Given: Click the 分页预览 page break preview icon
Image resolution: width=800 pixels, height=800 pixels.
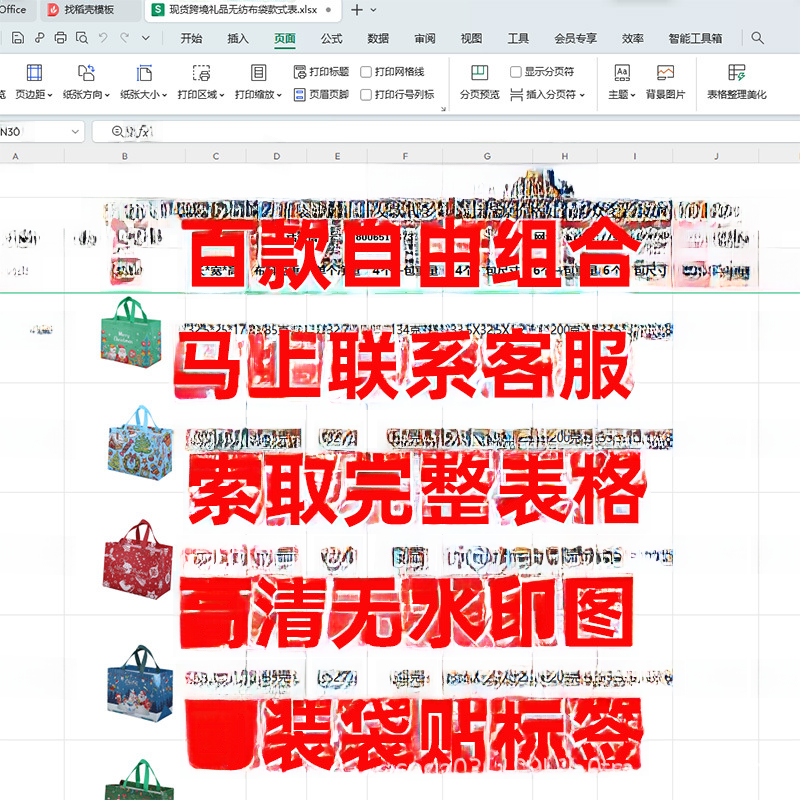Looking at the screenshot, I should (479, 74).
